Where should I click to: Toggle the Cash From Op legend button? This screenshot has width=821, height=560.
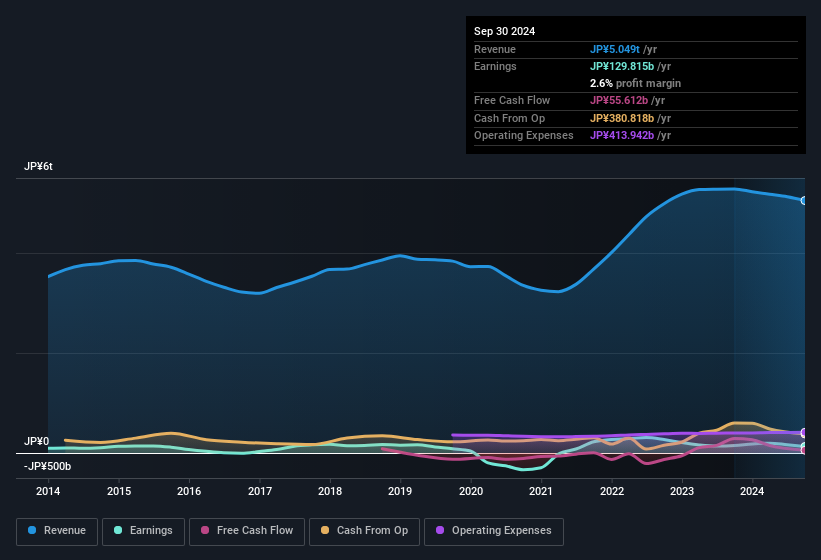364,531
